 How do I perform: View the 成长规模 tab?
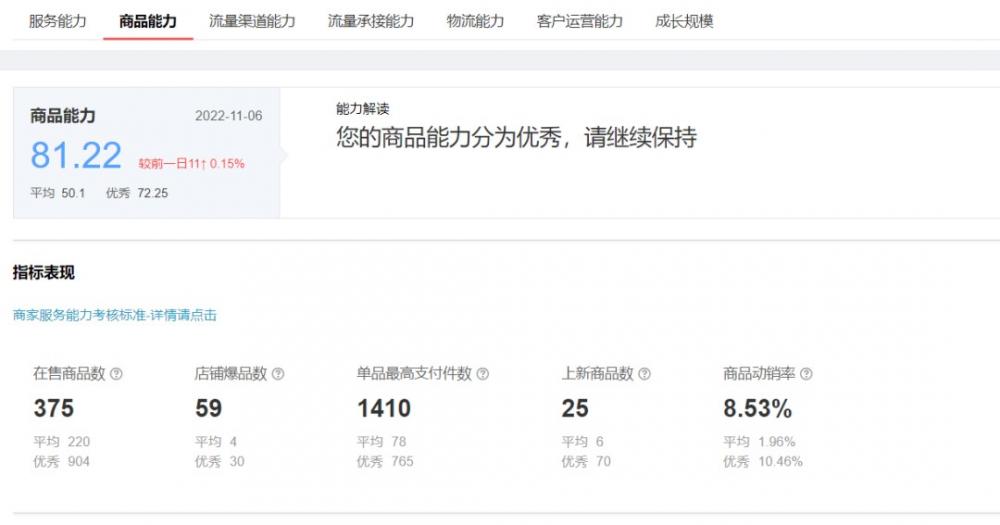(x=684, y=21)
